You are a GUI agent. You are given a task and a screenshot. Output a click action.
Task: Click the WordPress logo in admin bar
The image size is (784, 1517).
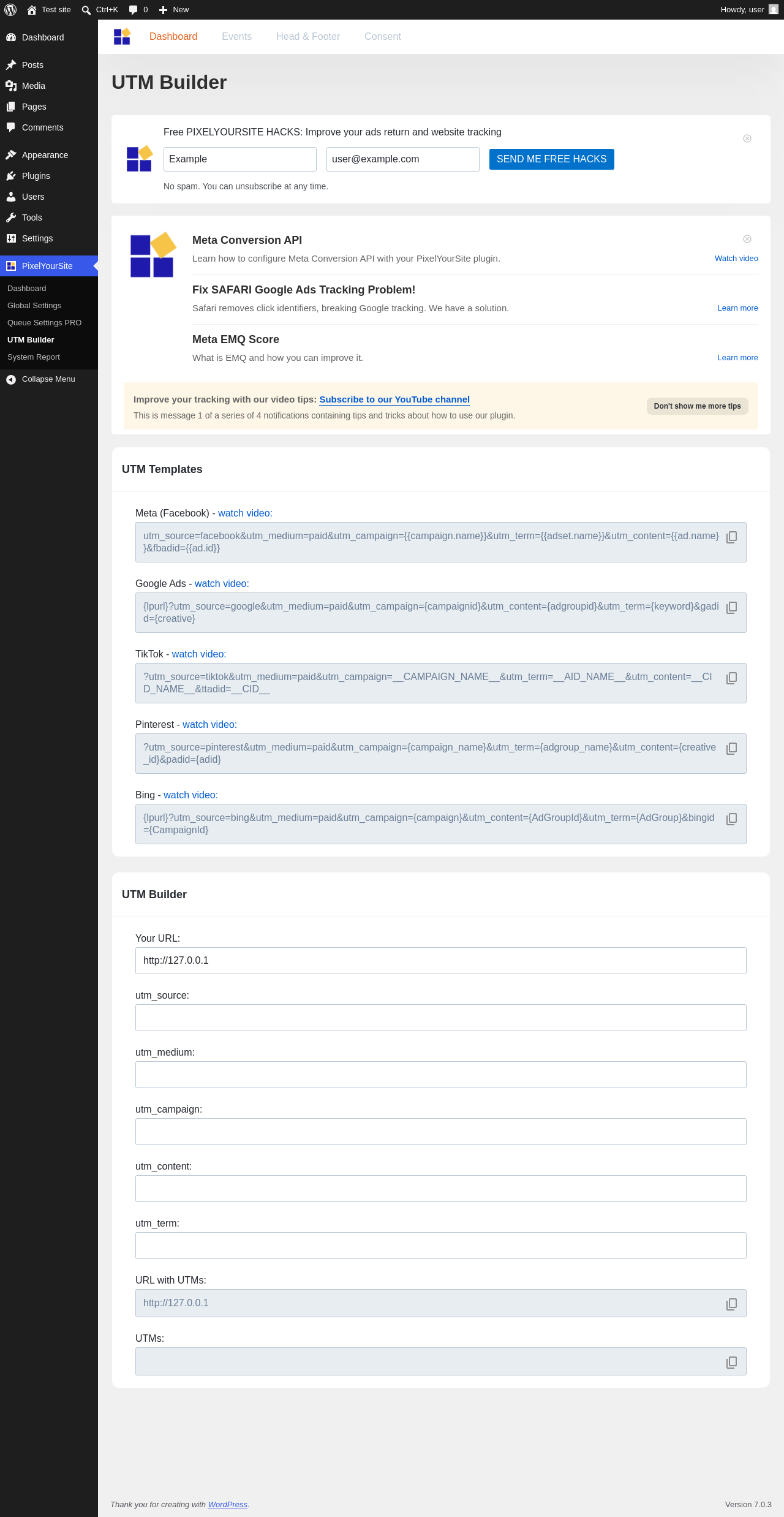(10, 10)
